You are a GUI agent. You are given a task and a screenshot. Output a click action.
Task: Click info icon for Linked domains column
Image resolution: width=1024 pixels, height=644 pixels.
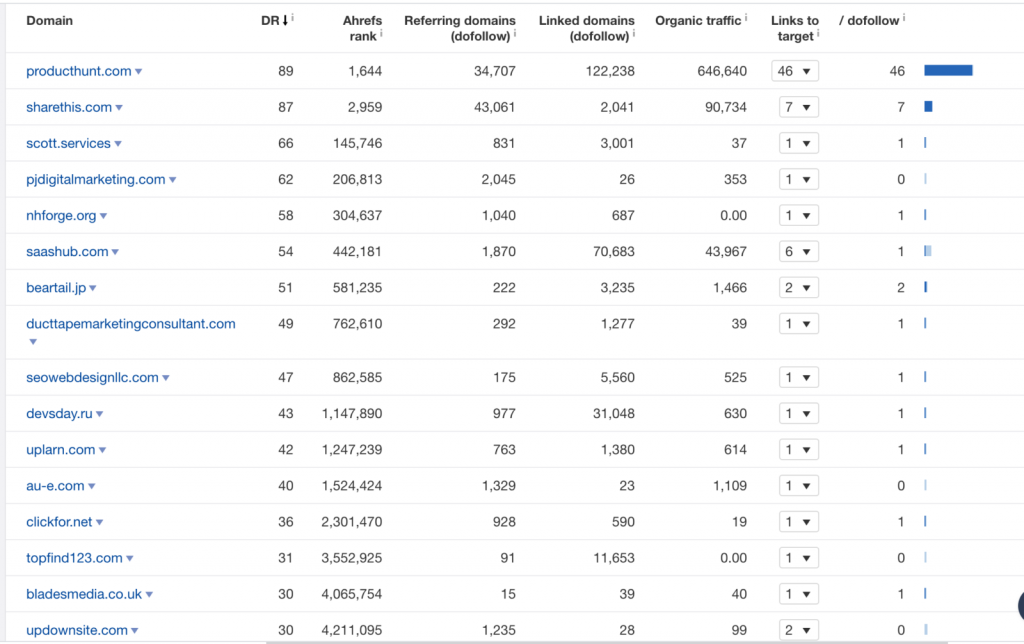click(x=634, y=33)
